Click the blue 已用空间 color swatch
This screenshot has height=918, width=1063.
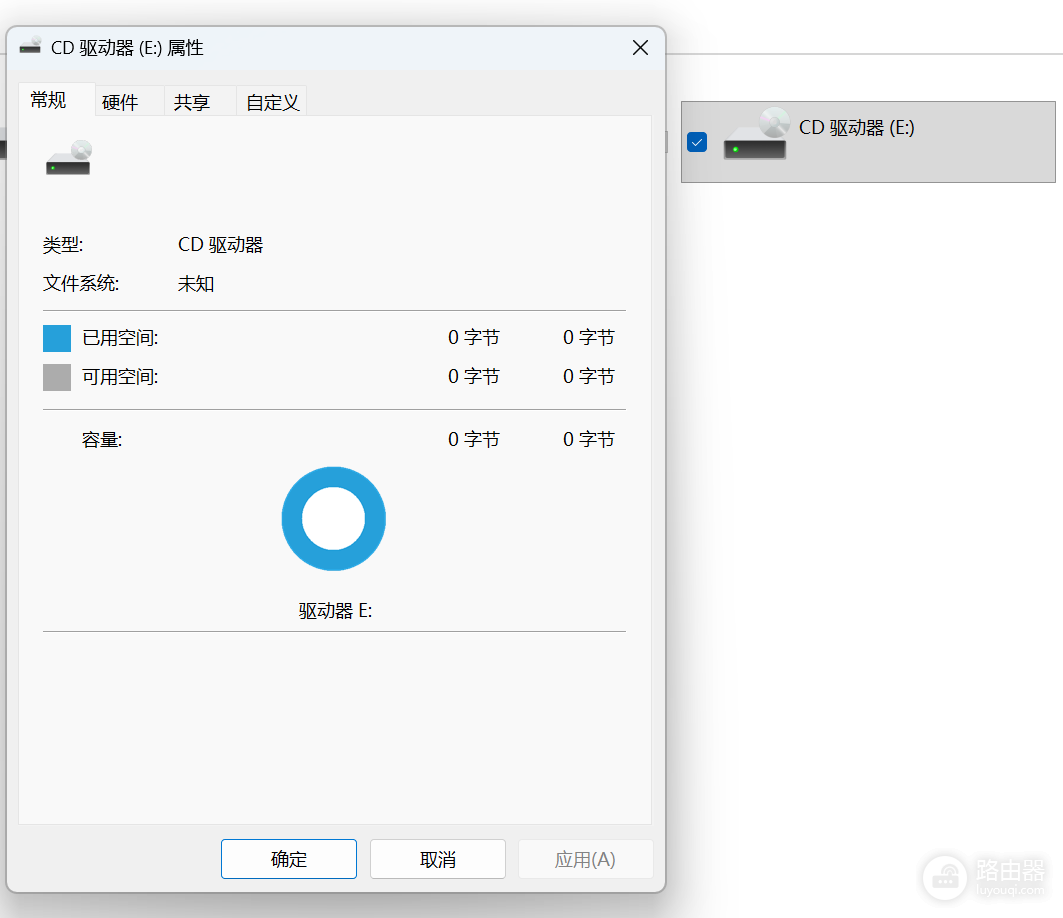click(57, 338)
